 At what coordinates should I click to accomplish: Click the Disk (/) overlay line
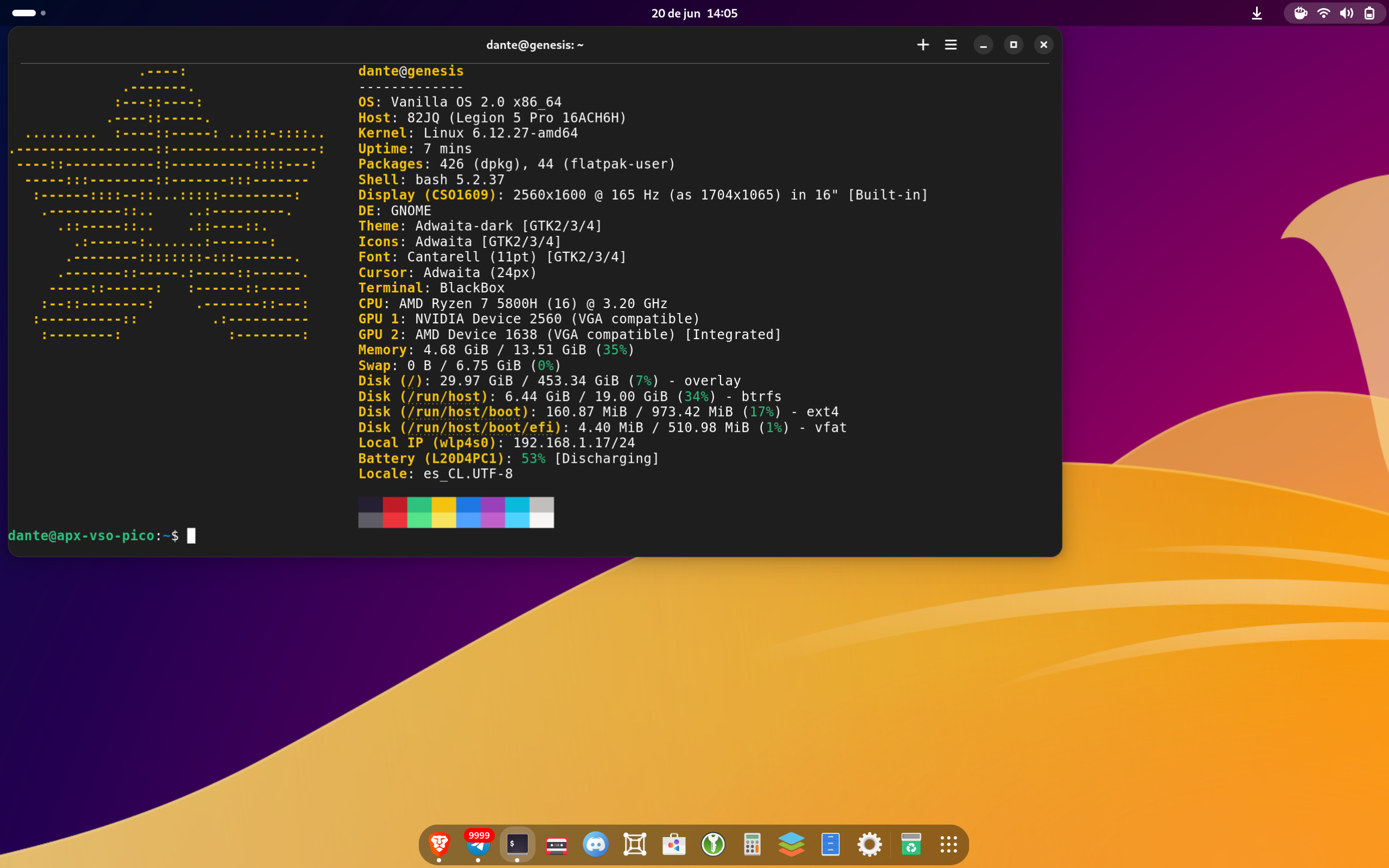(x=549, y=381)
